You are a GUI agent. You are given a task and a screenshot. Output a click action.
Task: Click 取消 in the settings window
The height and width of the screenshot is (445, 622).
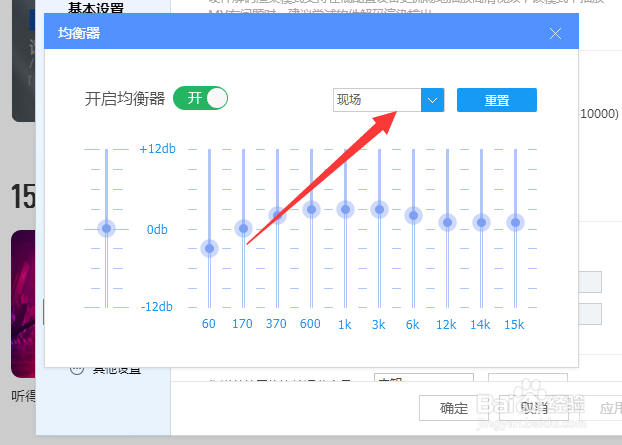point(534,408)
